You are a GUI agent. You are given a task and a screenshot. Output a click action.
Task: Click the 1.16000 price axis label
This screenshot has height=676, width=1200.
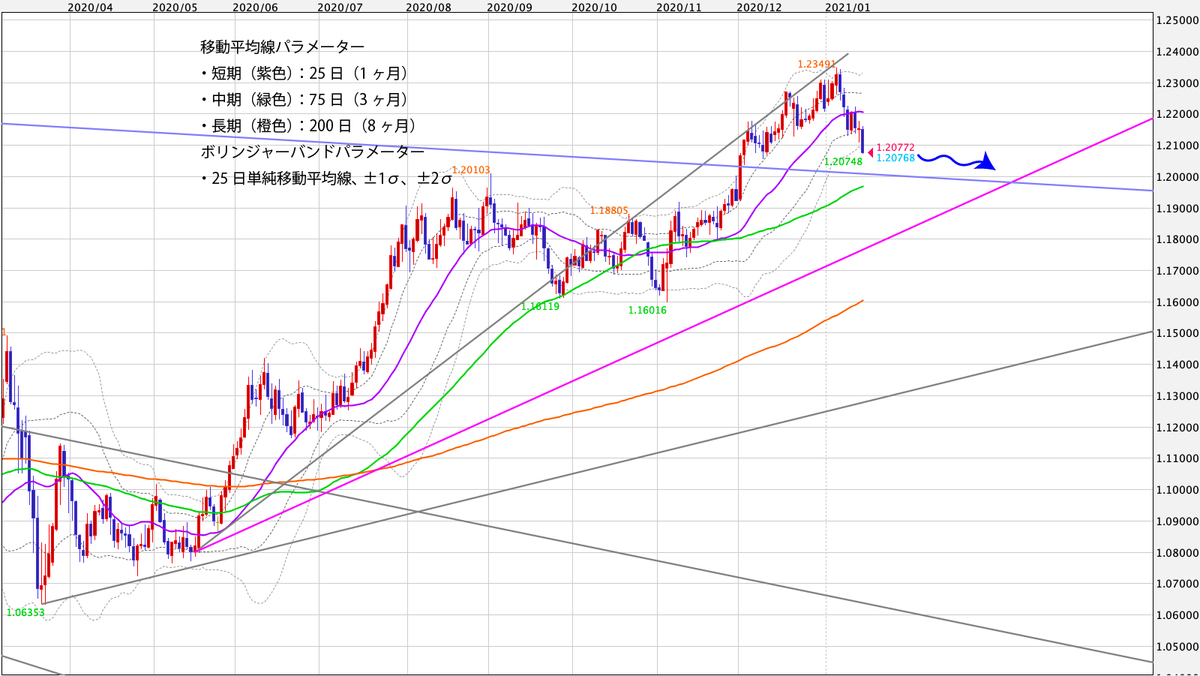(x=1176, y=302)
